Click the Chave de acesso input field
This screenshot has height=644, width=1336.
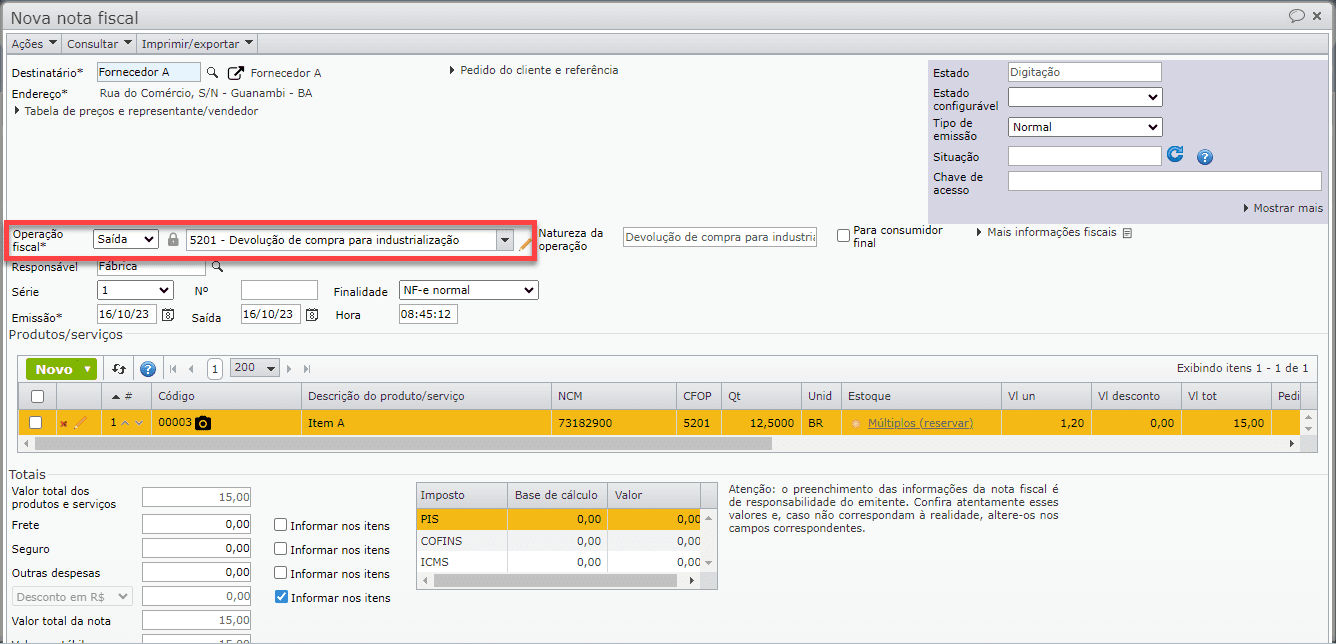(1164, 181)
